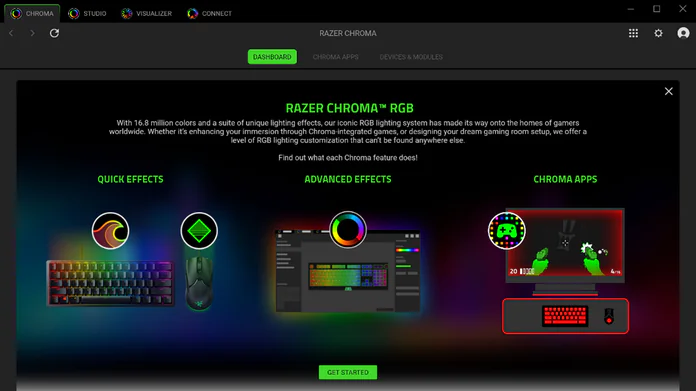
Task: Switch to the Chroma Apps tab
Action: point(336,57)
